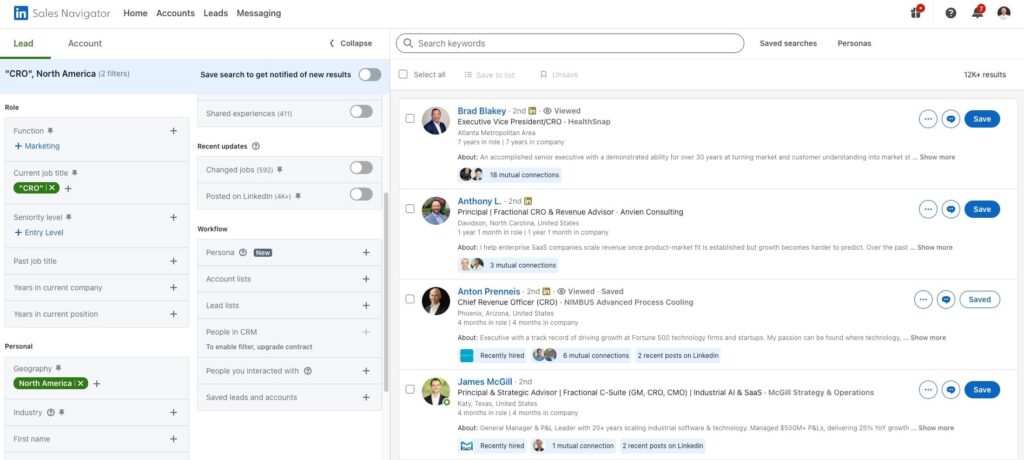The image size is (1024, 460).
Task: Click Saved button for Anton Prenneis
Action: pos(979,299)
